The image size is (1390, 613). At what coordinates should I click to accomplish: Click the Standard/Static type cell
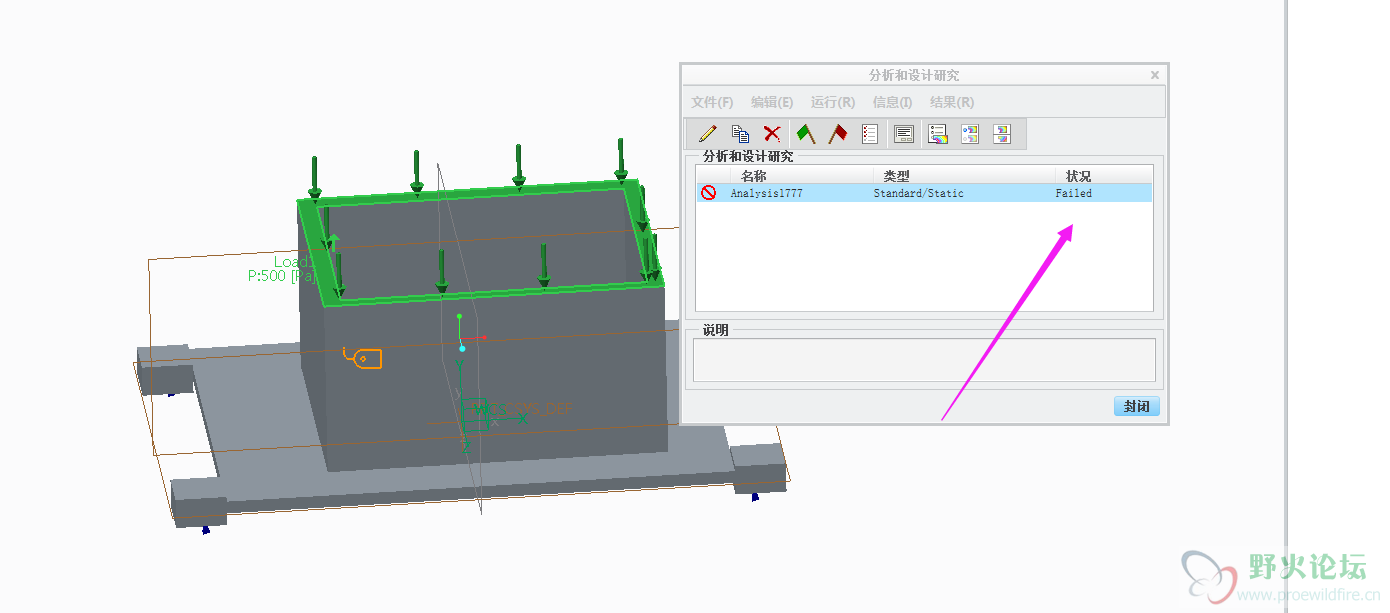click(x=918, y=193)
